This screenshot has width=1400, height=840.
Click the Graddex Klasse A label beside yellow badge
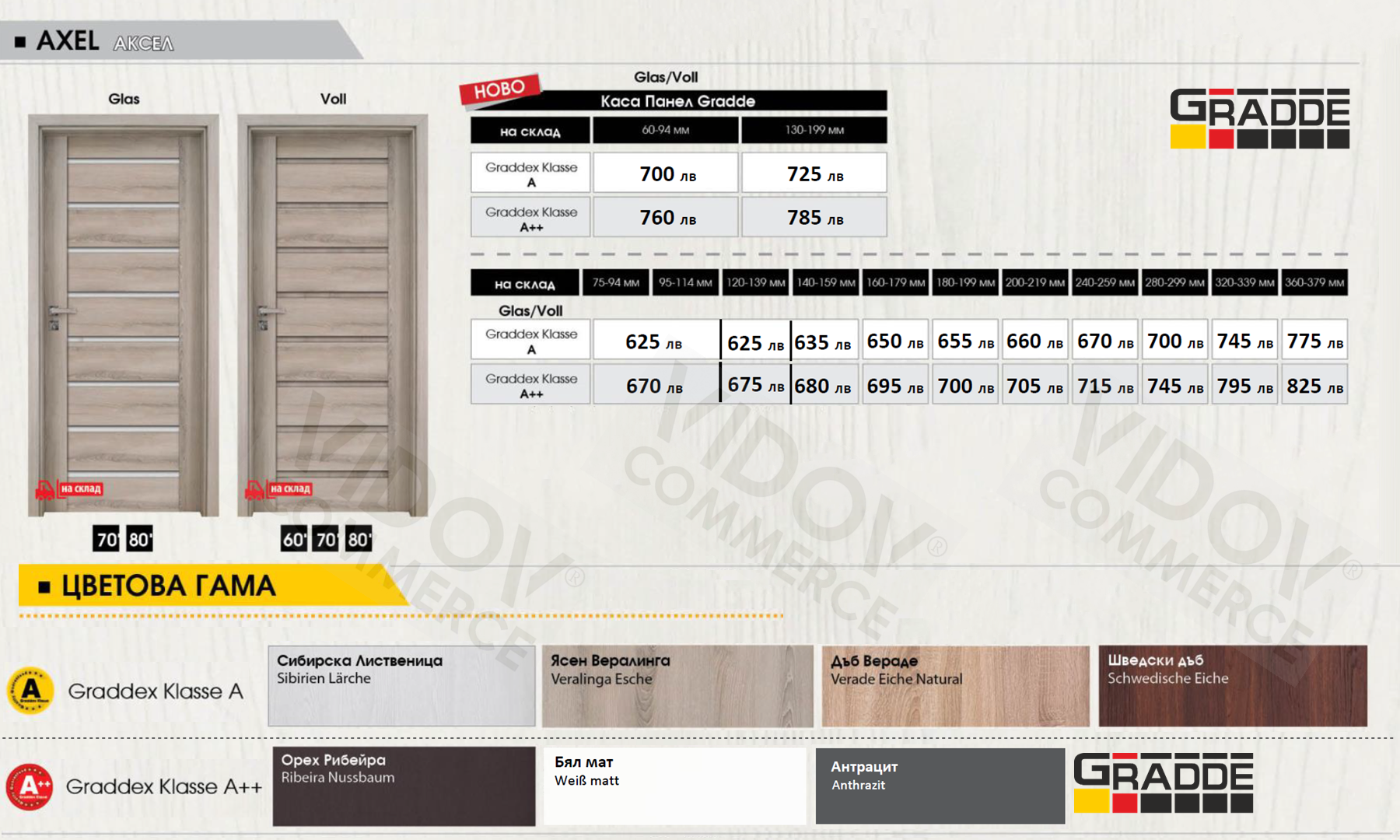[x=156, y=691]
